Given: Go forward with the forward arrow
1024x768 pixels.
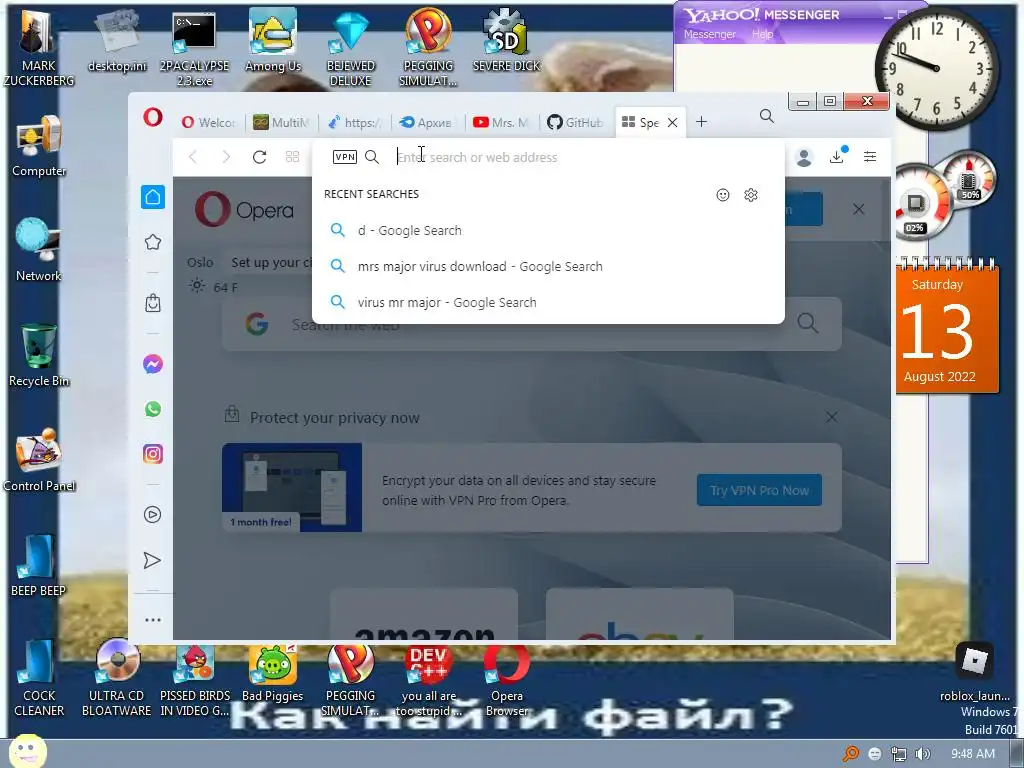Looking at the screenshot, I should 226,157.
